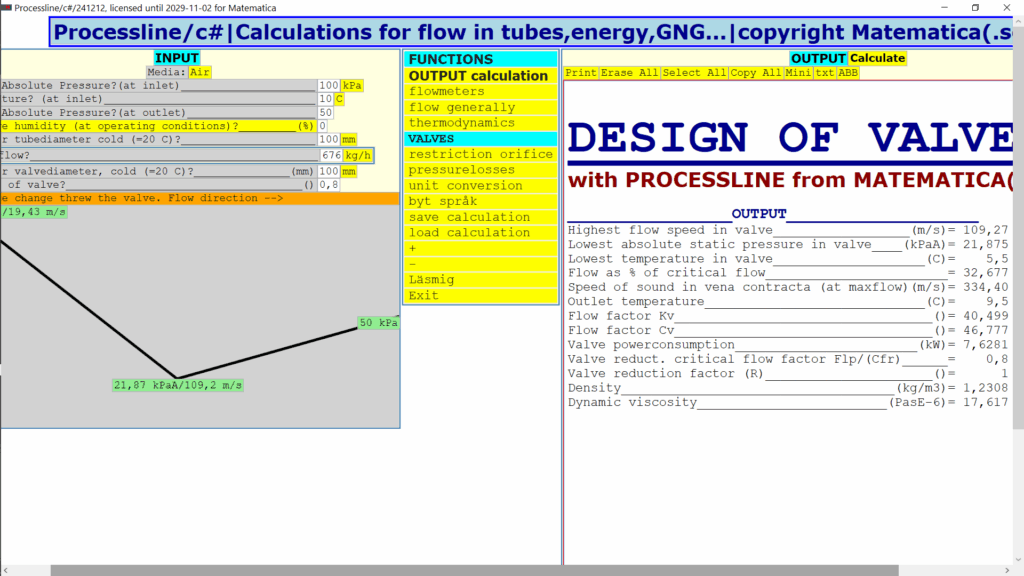Select thermodynamics from the functions list
The image size is (1024, 576).
tap(461, 123)
